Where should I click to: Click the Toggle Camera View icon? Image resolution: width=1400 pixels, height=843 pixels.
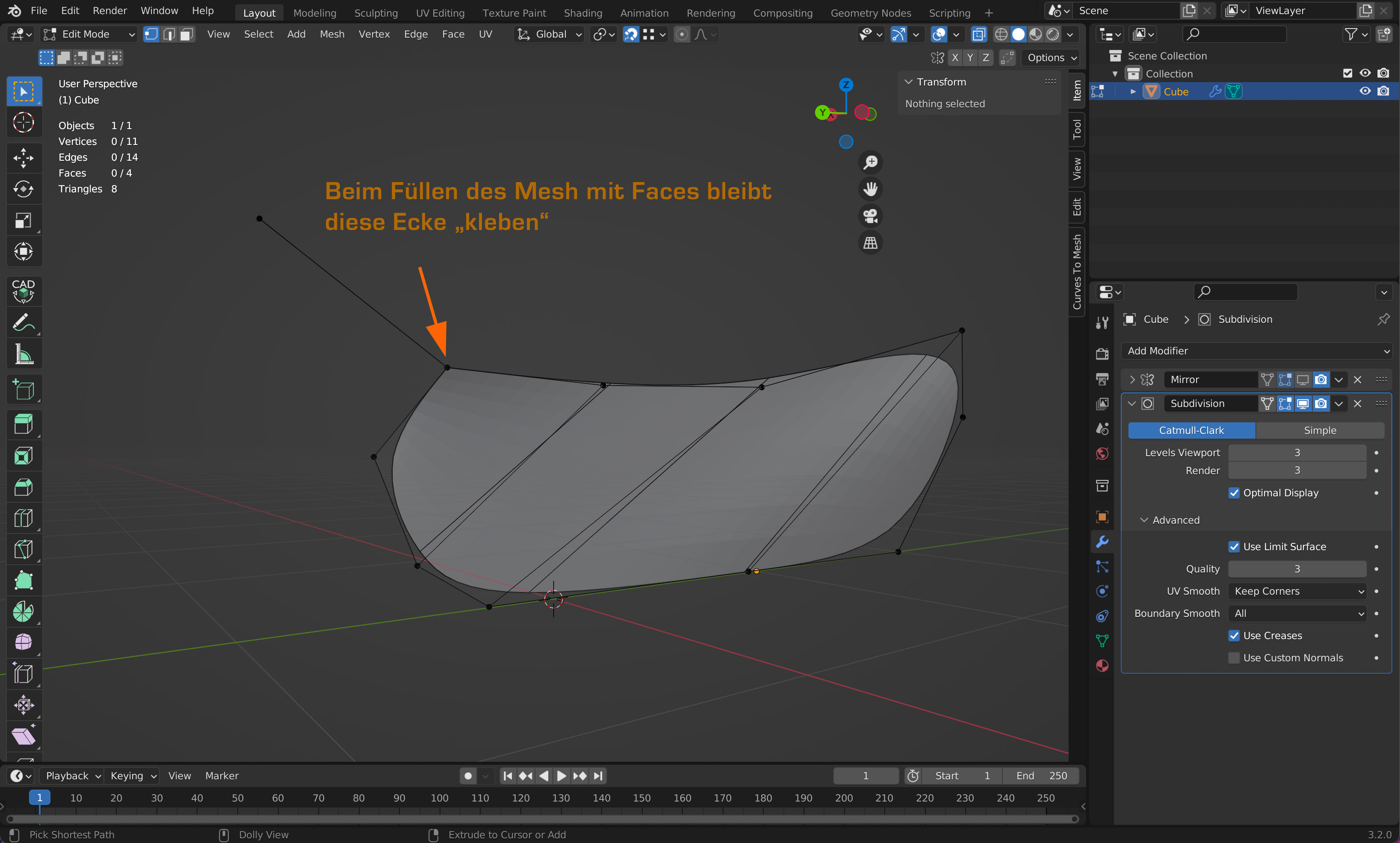[x=870, y=216]
